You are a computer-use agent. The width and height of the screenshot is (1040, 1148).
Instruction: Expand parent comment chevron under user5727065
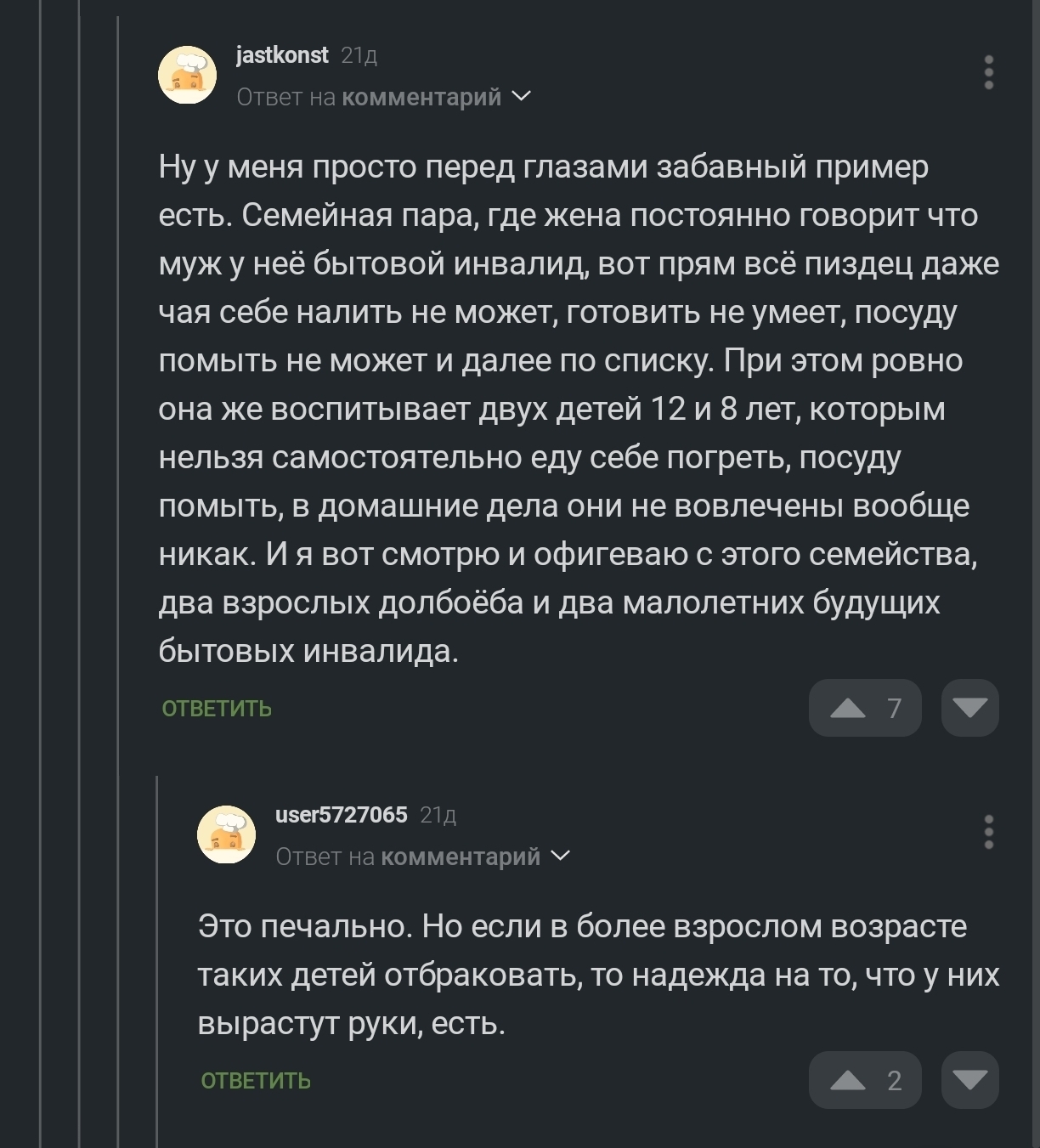point(561,857)
